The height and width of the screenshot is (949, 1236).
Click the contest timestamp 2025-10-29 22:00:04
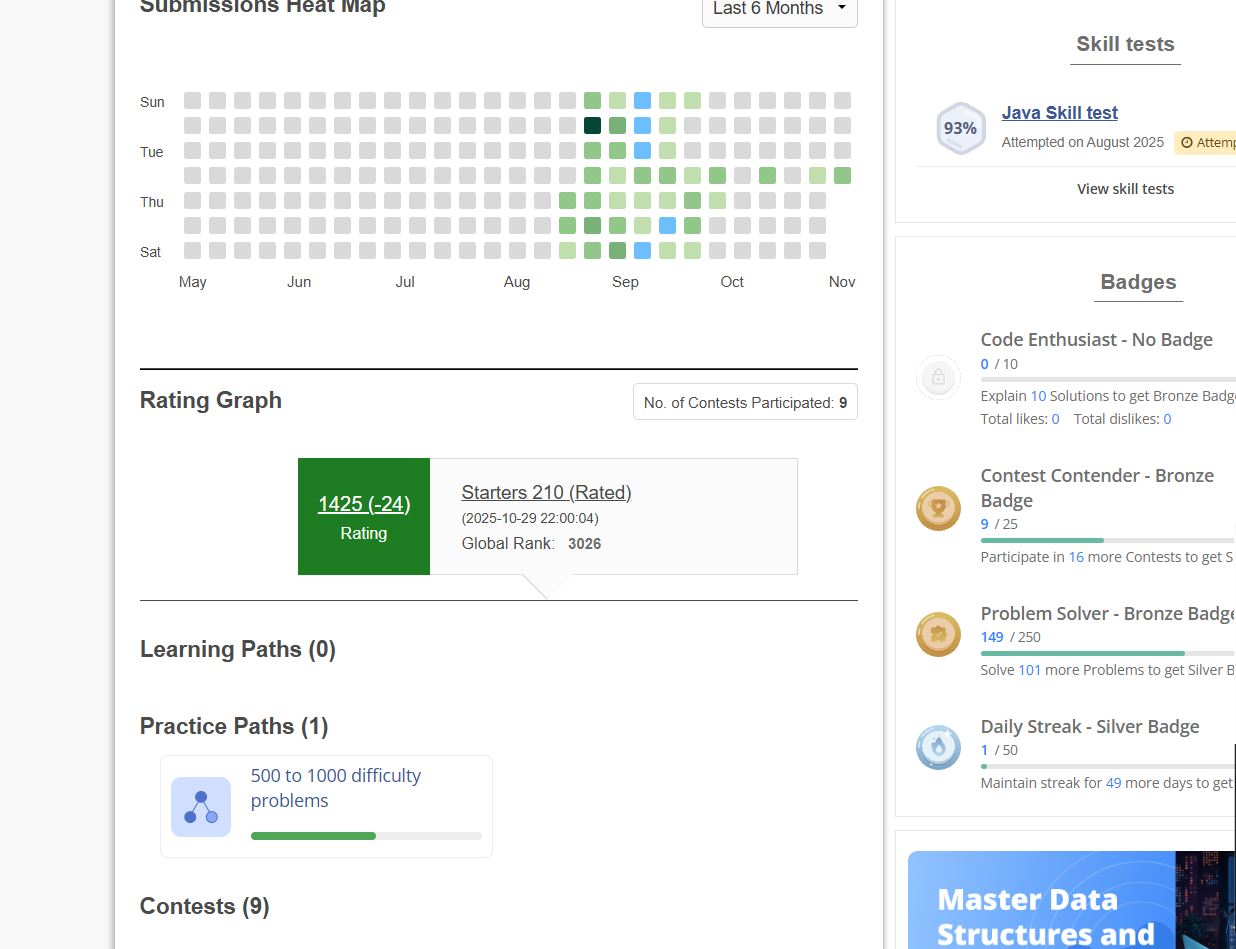coord(530,518)
